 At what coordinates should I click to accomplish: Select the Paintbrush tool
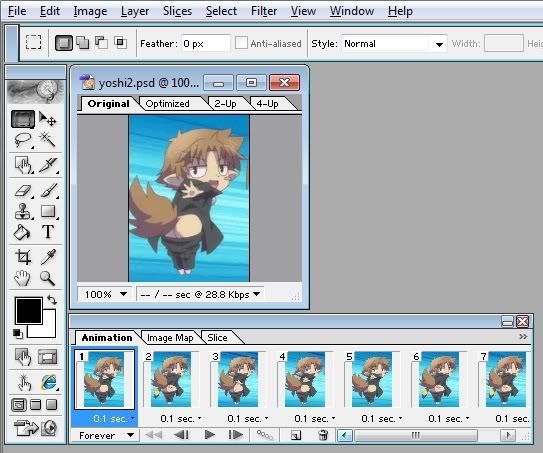click(x=49, y=190)
